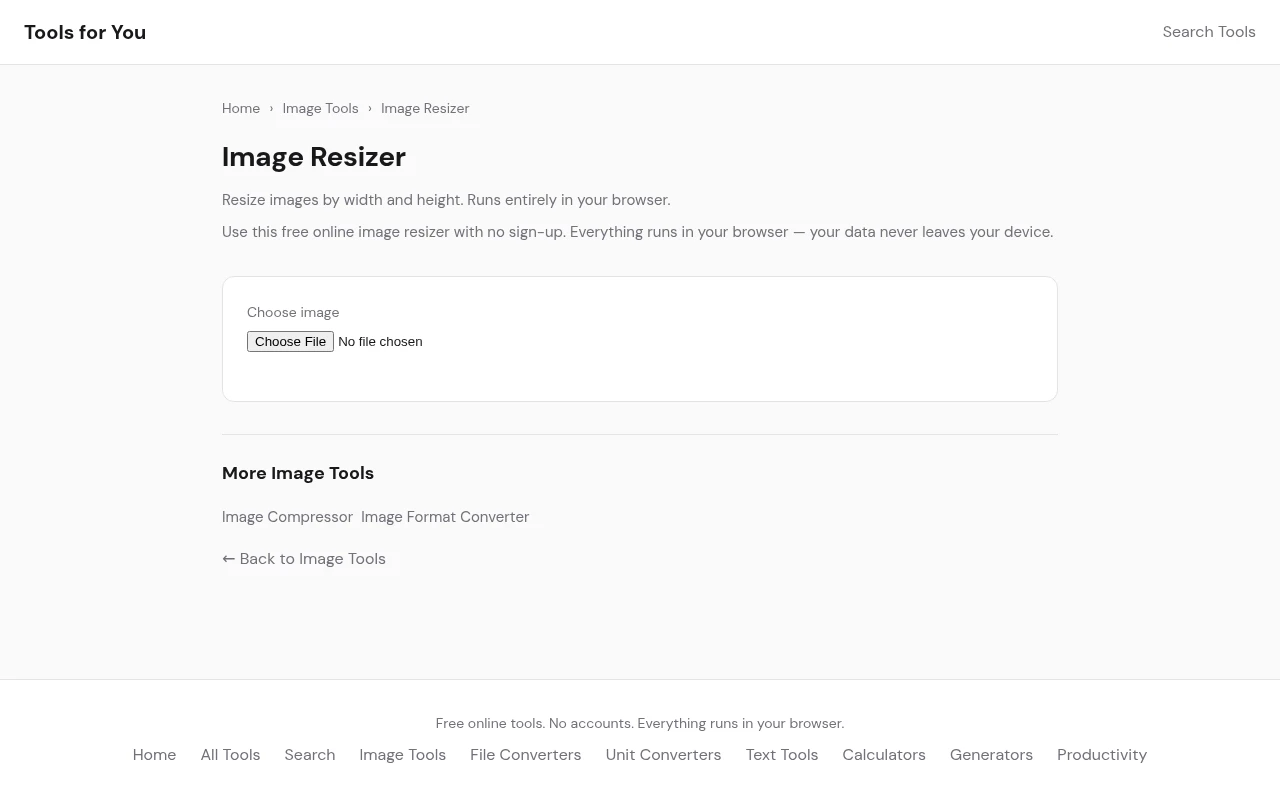Click Back to Image Tools link
This screenshot has height=800, width=1280.
point(304,559)
